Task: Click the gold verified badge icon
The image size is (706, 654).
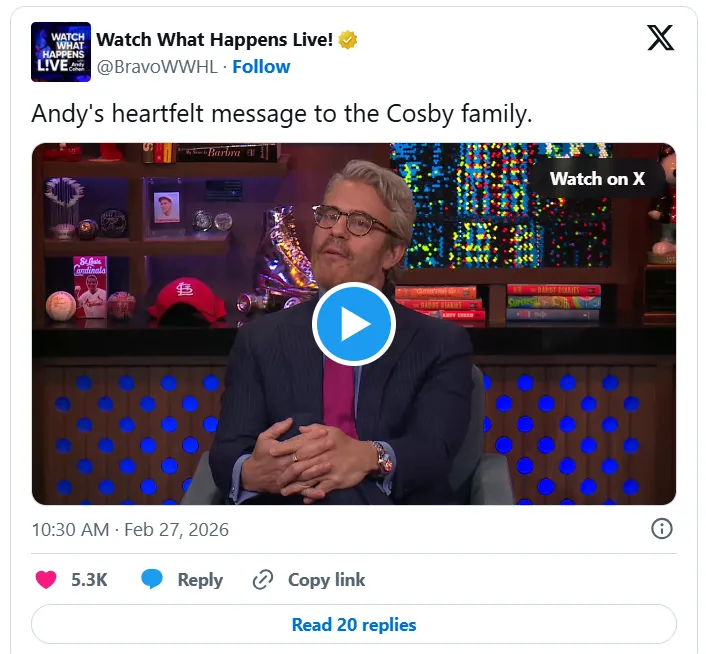Action: click(x=348, y=40)
